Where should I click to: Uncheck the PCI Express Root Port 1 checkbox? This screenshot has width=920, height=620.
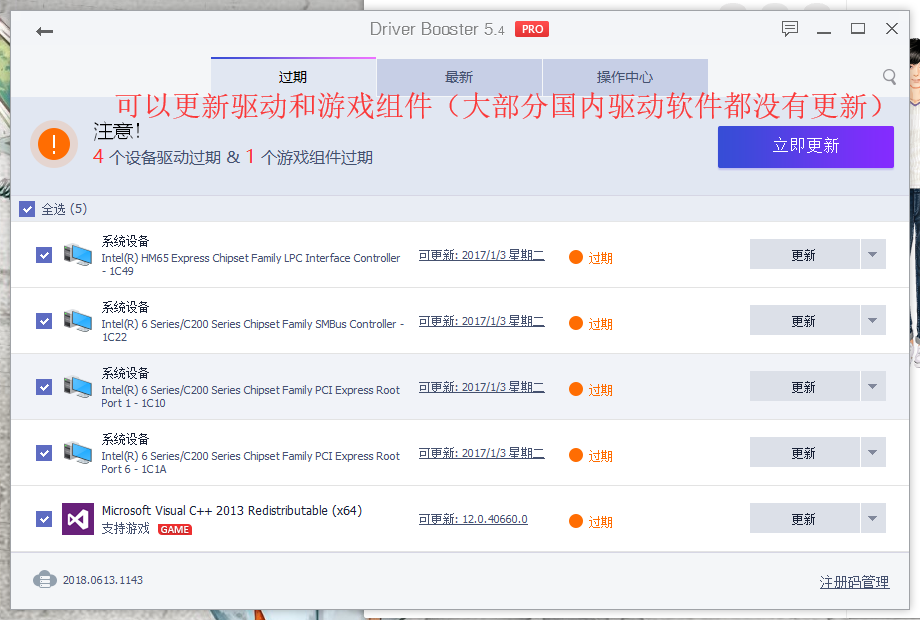point(44,387)
